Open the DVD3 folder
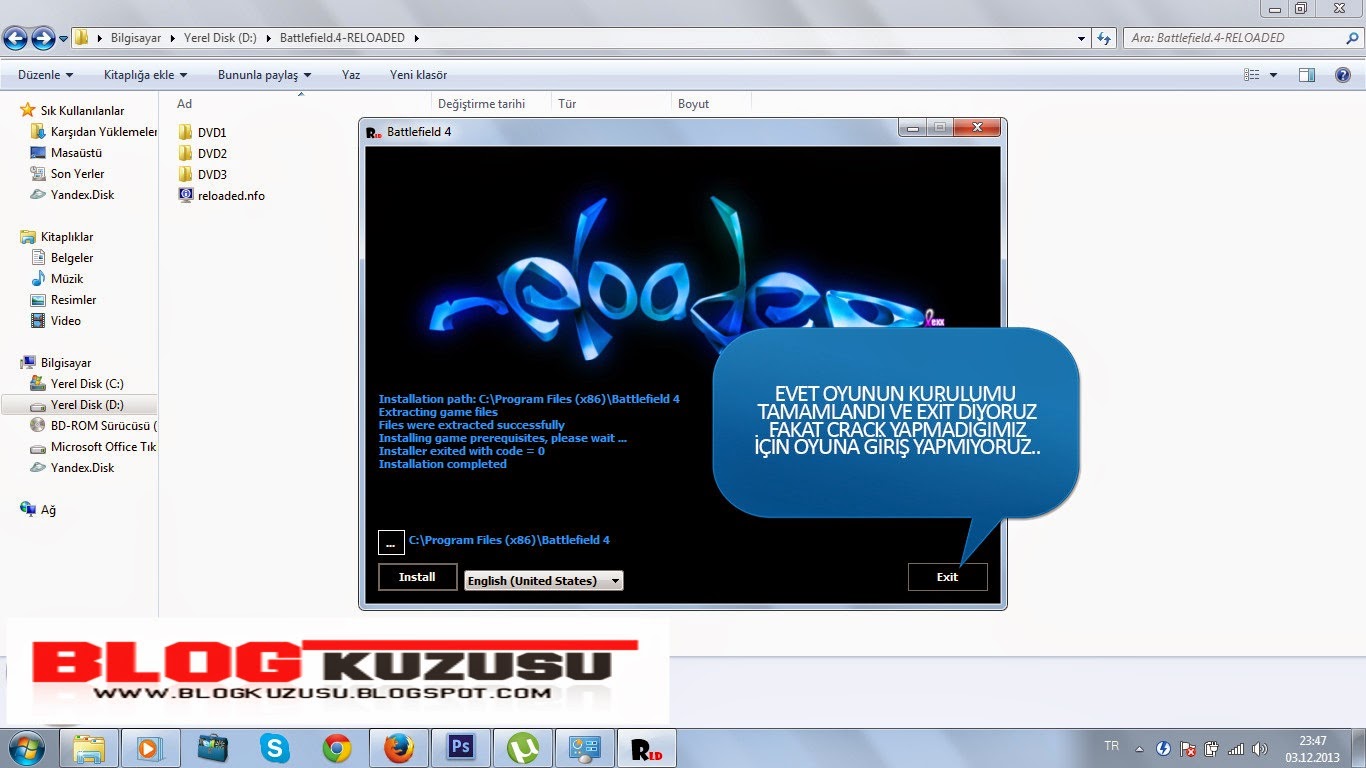Viewport: 1366px width, 768px height. (x=202, y=174)
